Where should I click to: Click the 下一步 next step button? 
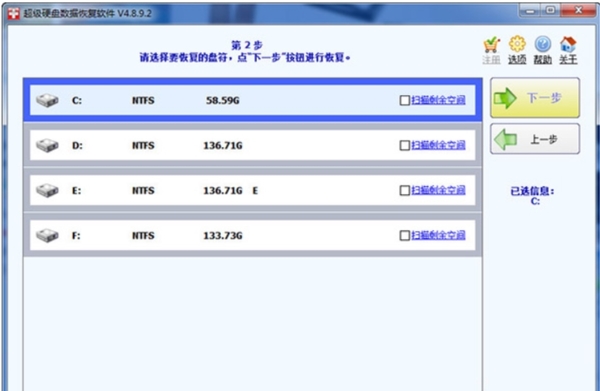click(535, 98)
